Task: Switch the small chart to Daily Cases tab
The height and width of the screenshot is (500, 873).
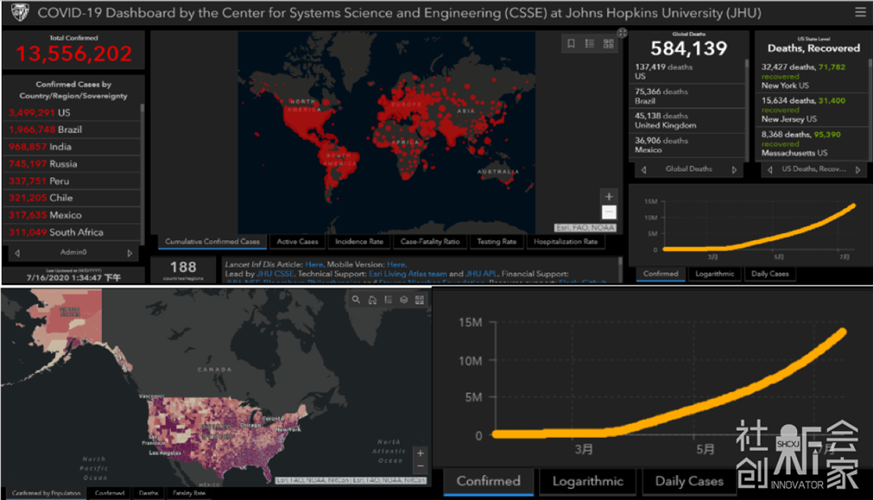Action: click(769, 273)
